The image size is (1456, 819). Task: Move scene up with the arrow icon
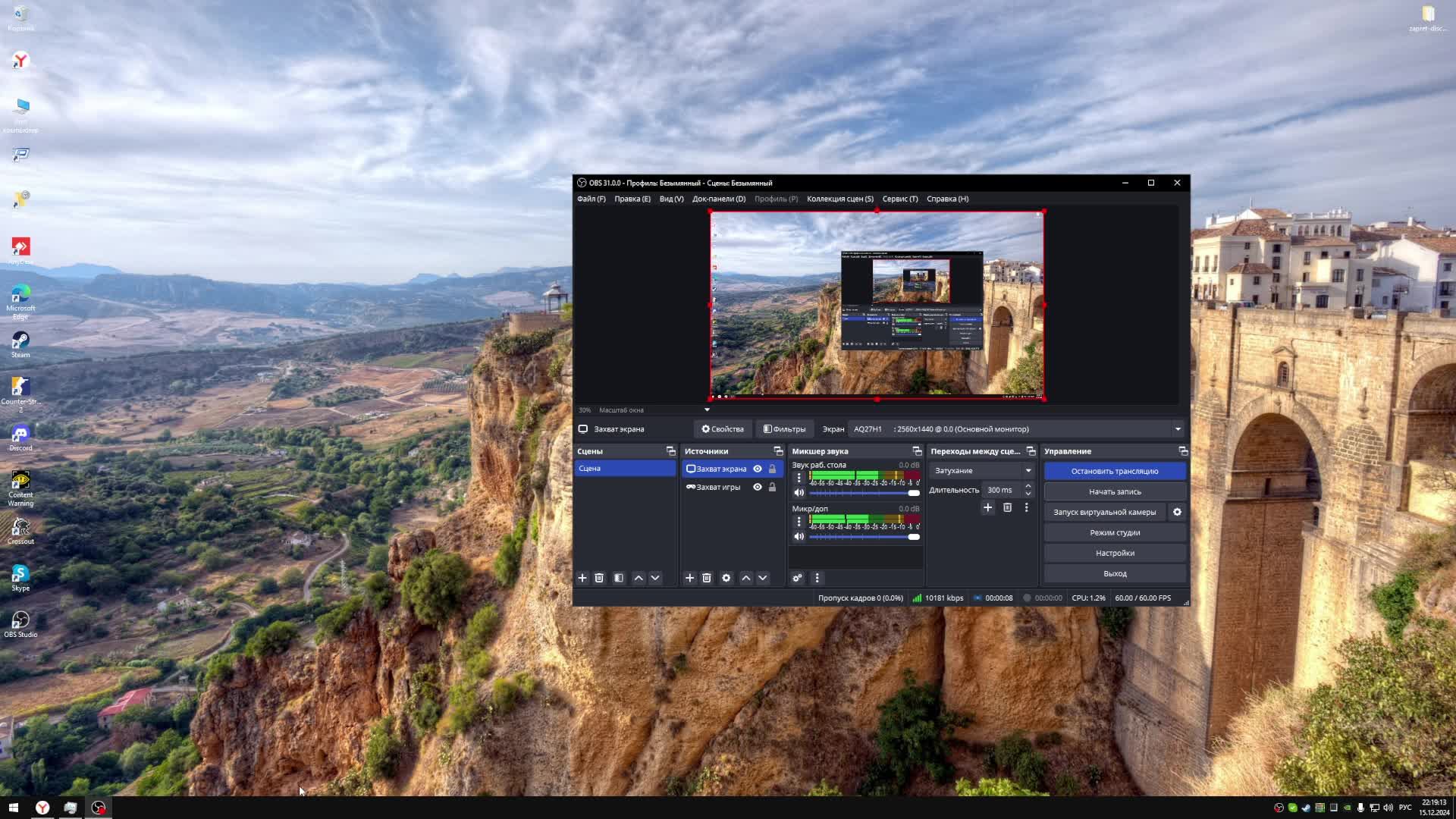pos(639,578)
